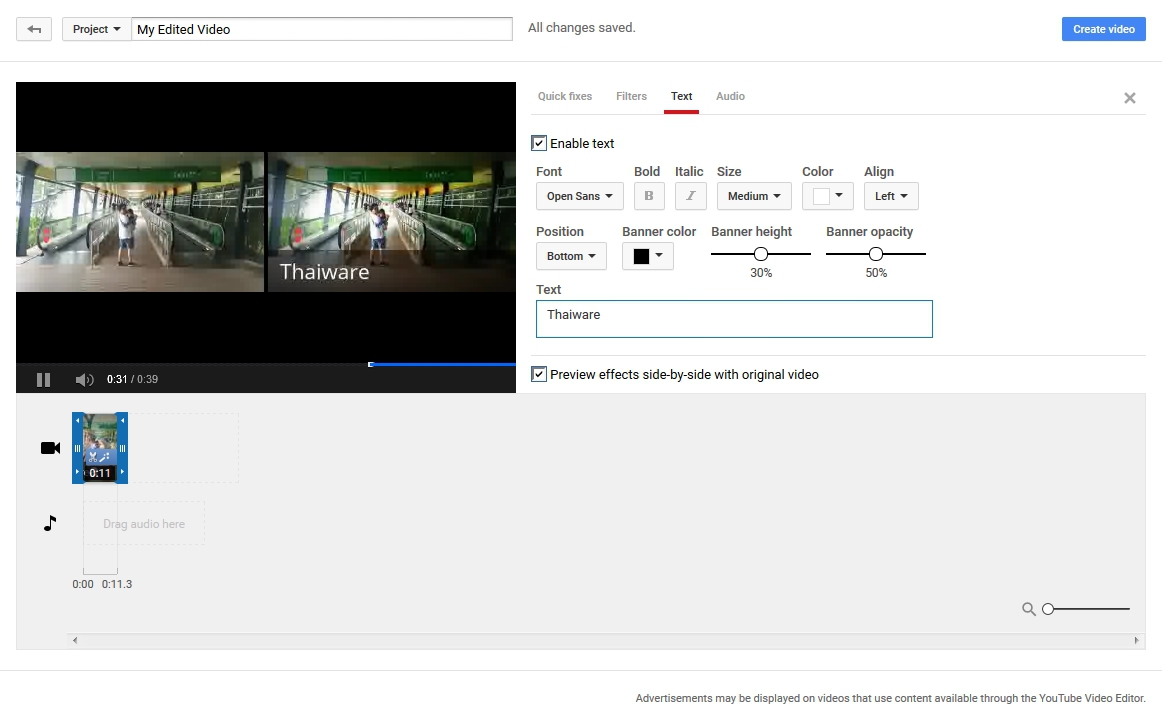Image resolution: width=1162 pixels, height=722 pixels.
Task: Switch to the Audio tab
Action: pyautogui.click(x=730, y=97)
